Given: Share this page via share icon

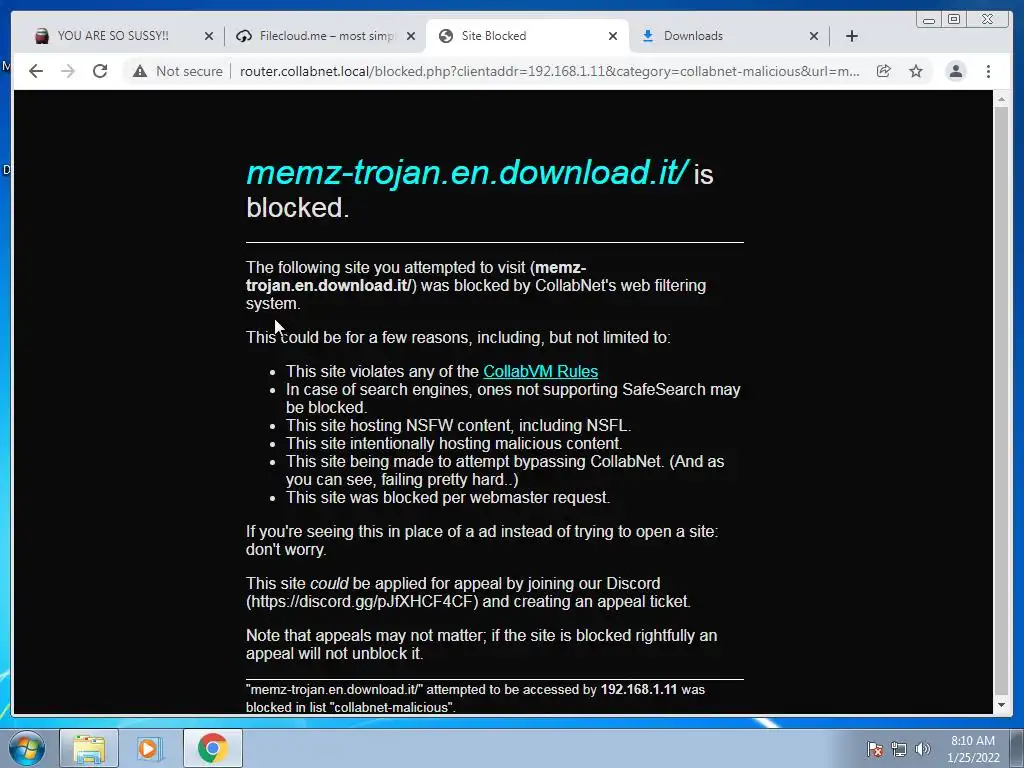Looking at the screenshot, I should 884,71.
